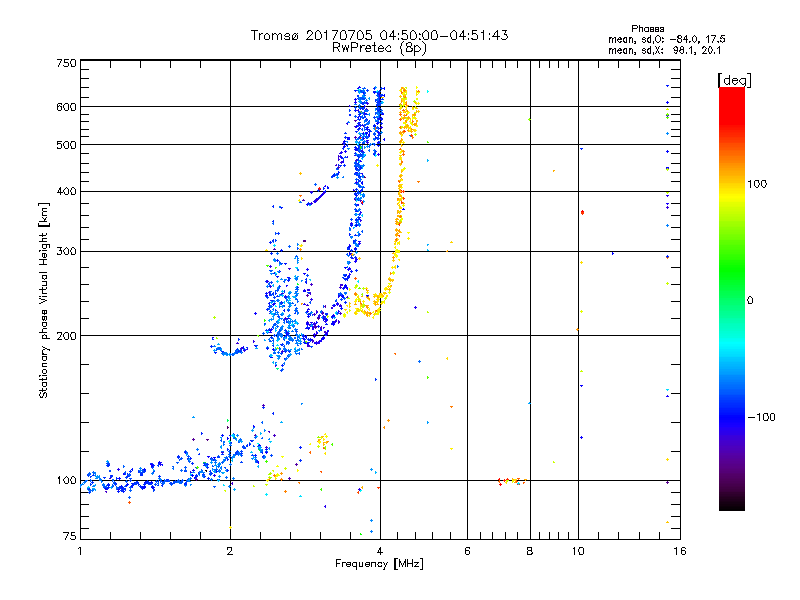Click the yellow 100 region of colorbar
Image resolution: width=800 pixels, height=600 pixels.
click(732, 191)
